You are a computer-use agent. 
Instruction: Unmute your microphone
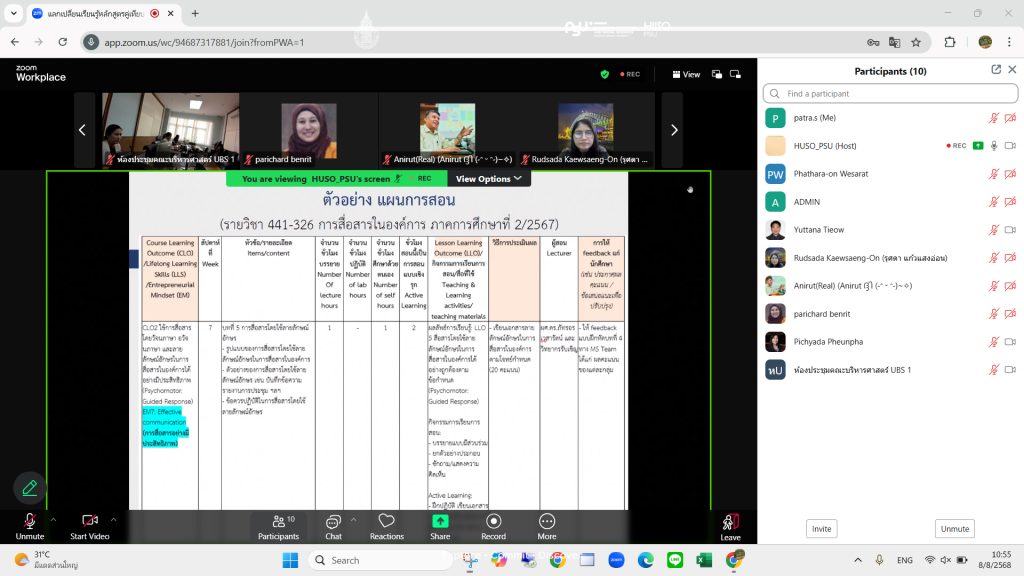tap(29, 526)
